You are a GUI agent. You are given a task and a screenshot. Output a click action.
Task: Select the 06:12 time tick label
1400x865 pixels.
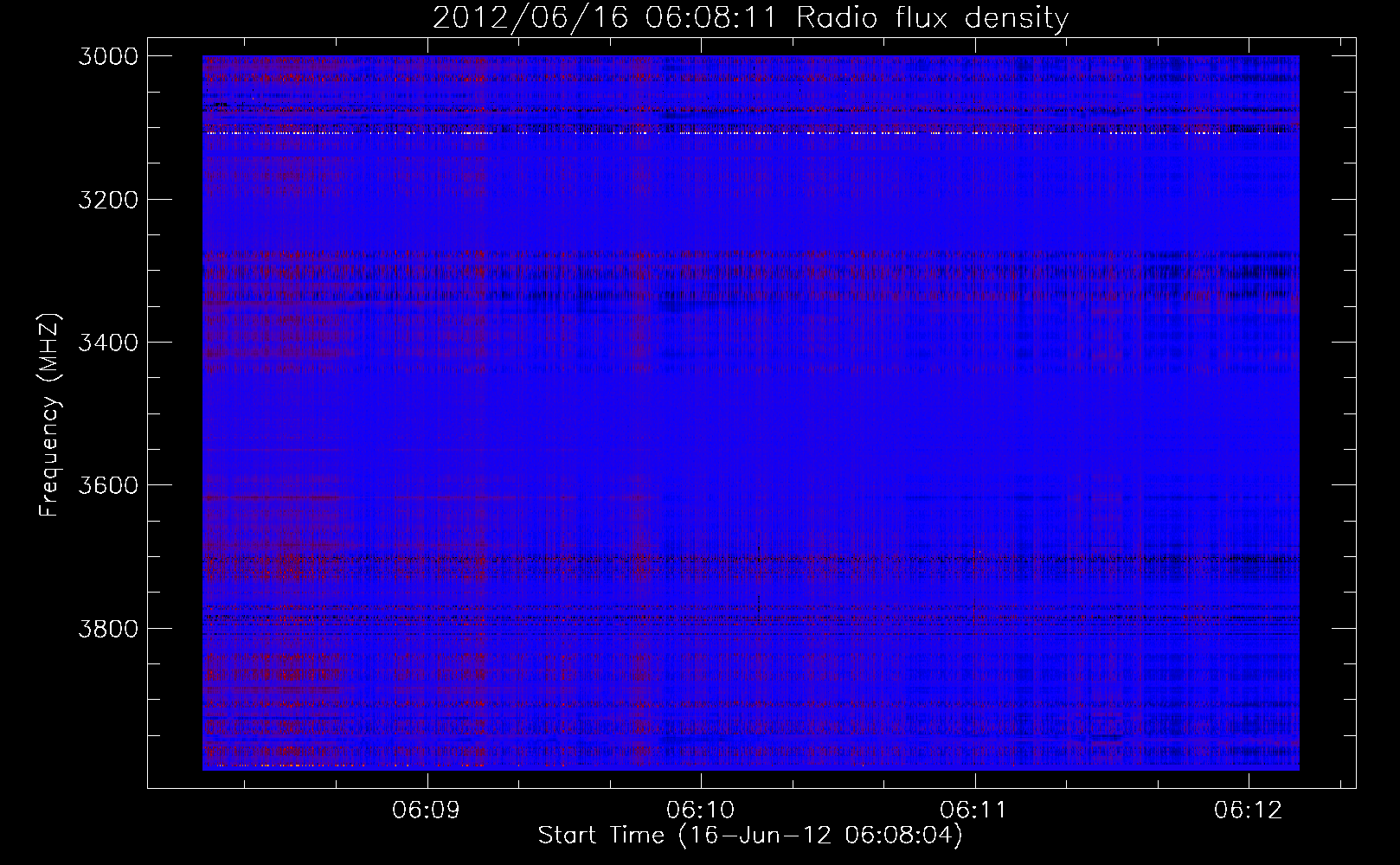coord(1248,811)
